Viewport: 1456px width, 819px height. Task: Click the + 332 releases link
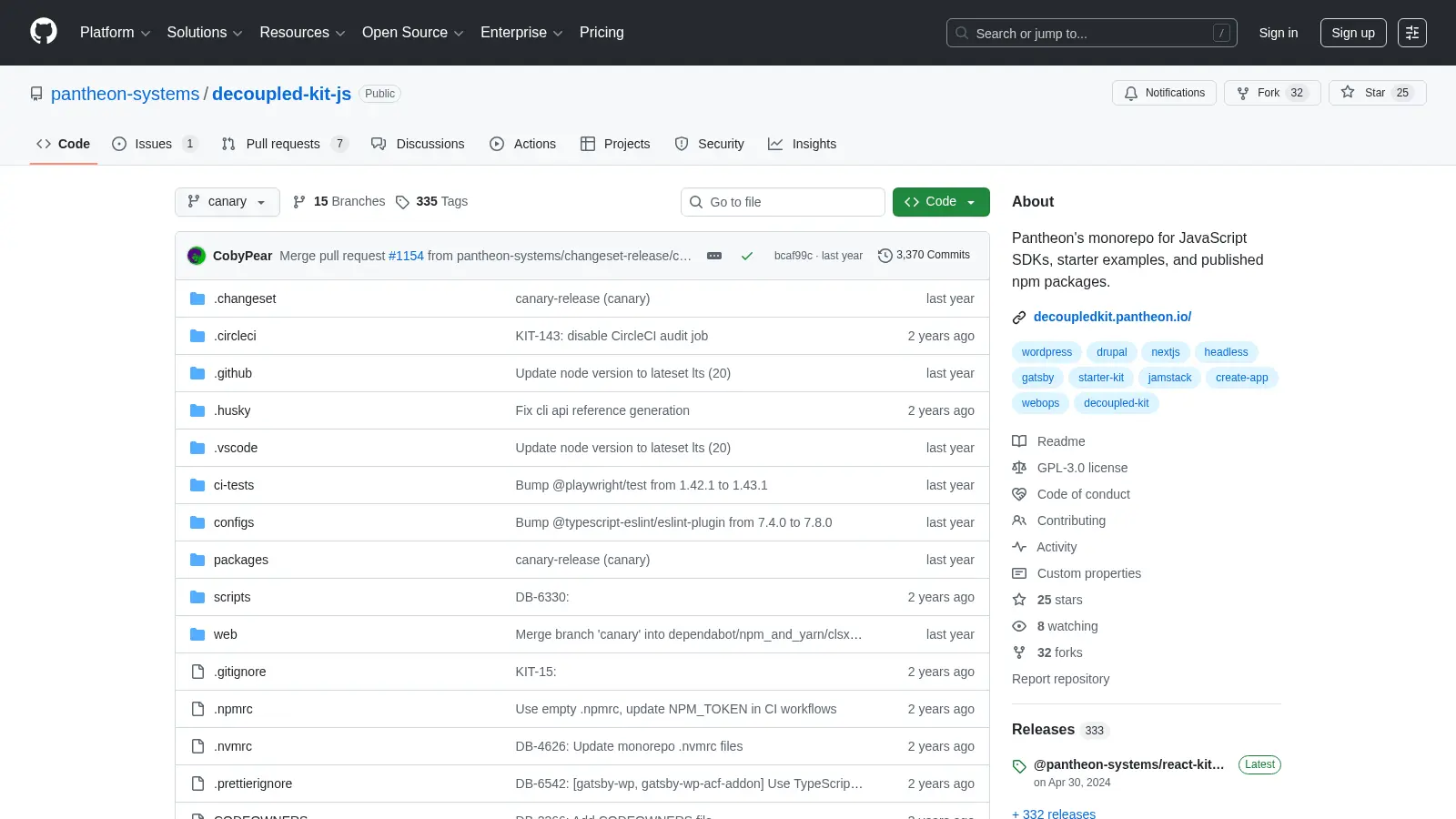pos(1054,814)
